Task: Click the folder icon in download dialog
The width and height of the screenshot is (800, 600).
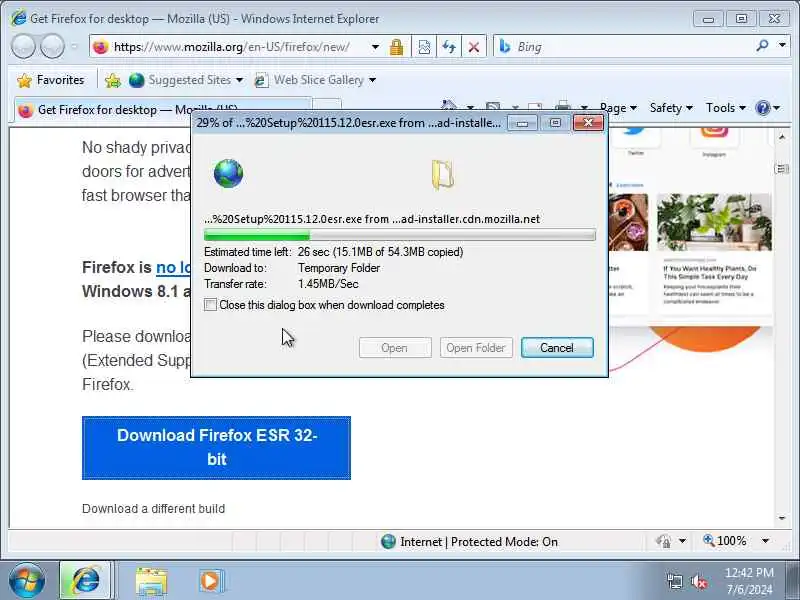Action: (x=442, y=174)
